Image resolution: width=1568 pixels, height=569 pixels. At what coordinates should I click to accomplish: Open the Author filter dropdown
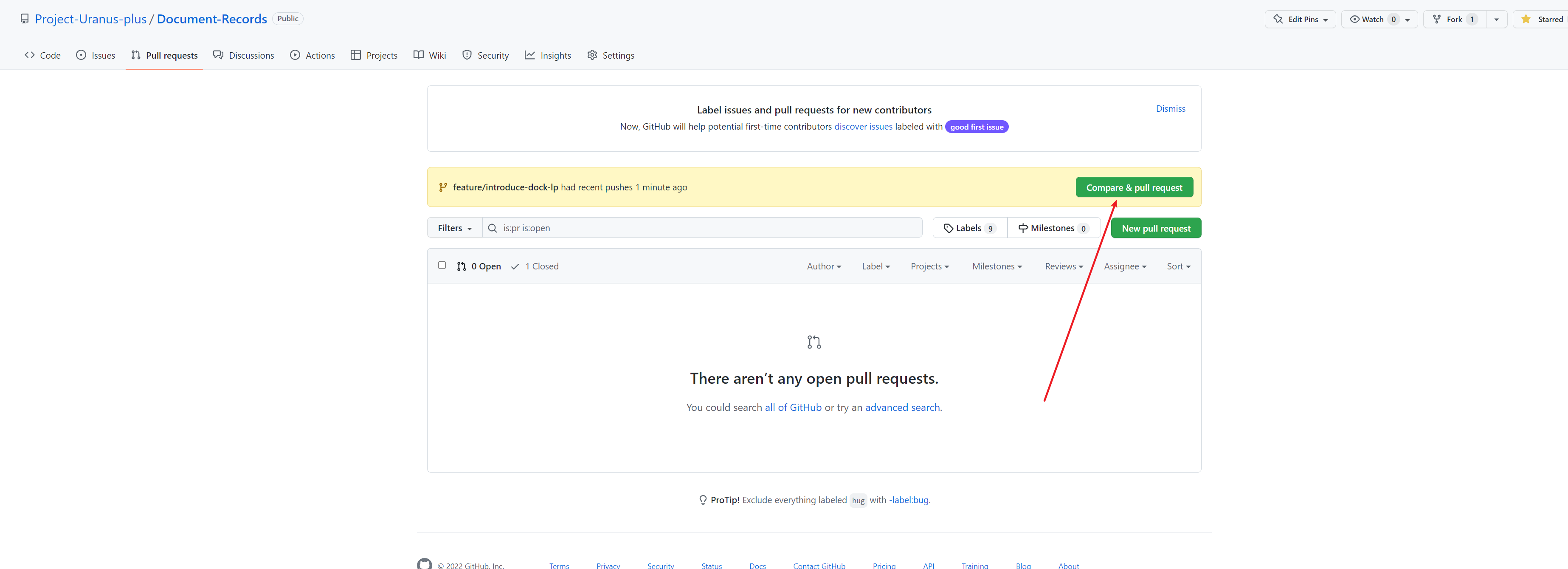[824, 267]
